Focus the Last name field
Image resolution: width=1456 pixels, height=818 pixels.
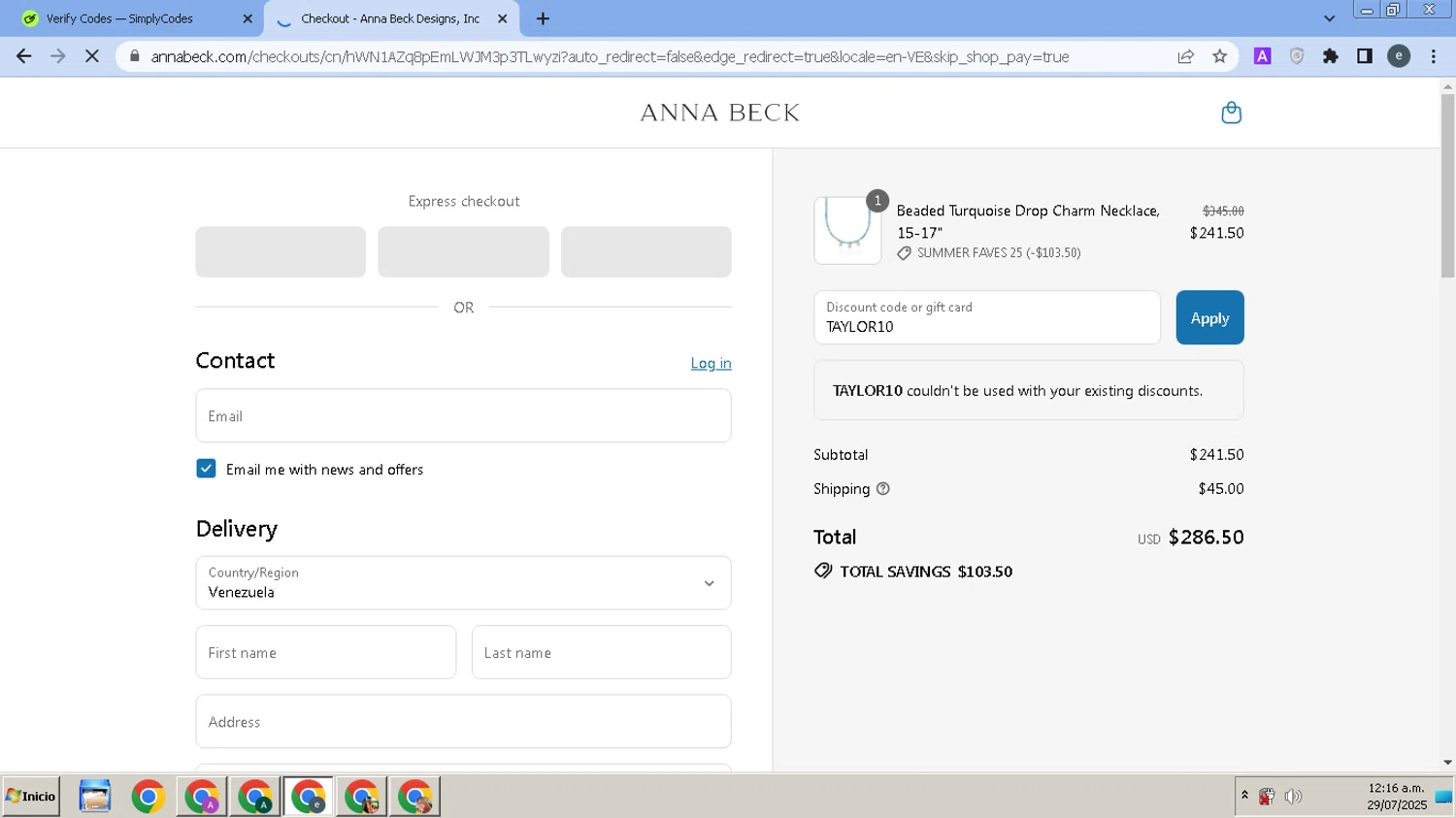coord(601,652)
